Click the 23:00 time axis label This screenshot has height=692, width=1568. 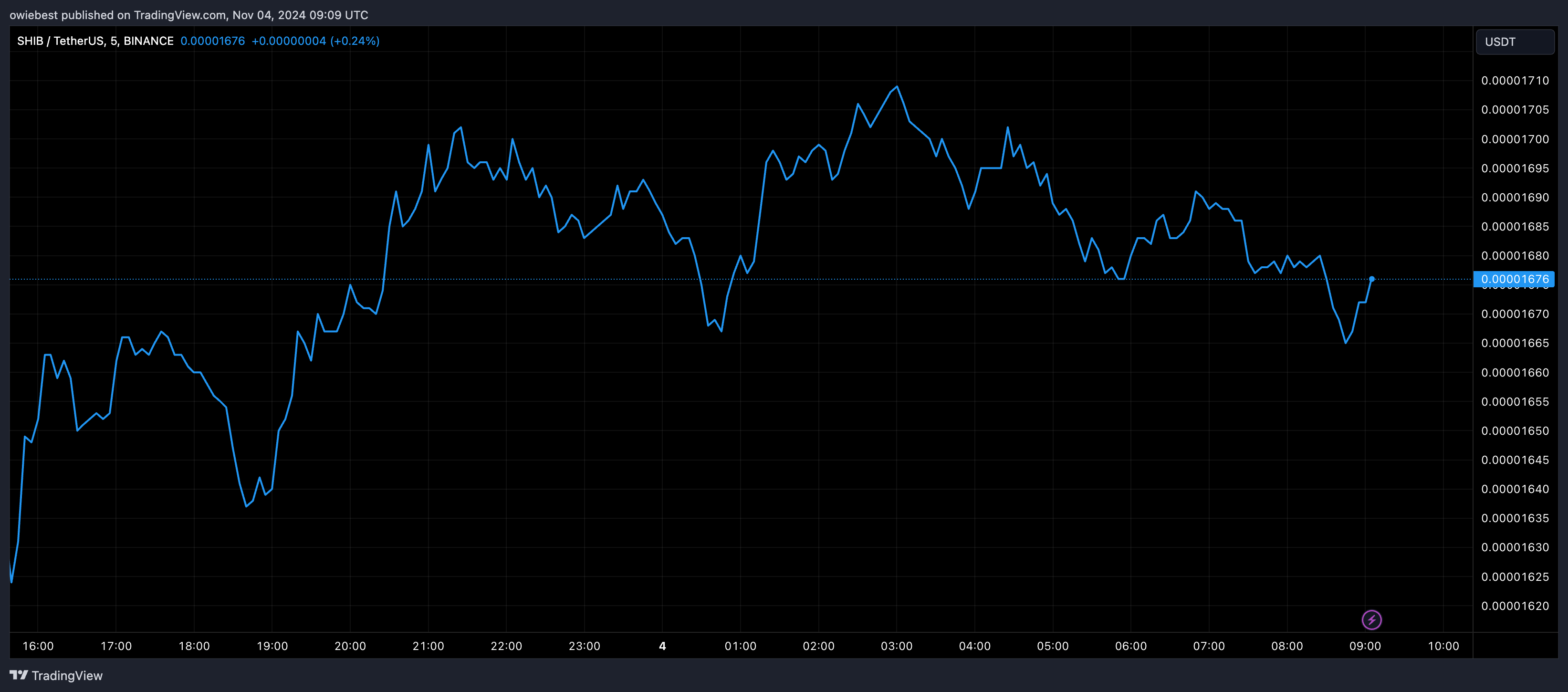coord(585,646)
